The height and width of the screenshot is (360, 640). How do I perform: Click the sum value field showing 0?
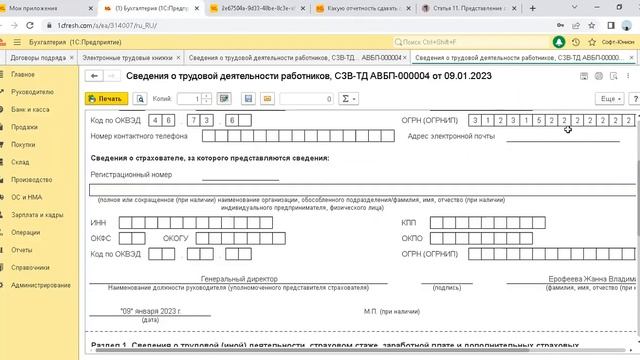(307, 99)
